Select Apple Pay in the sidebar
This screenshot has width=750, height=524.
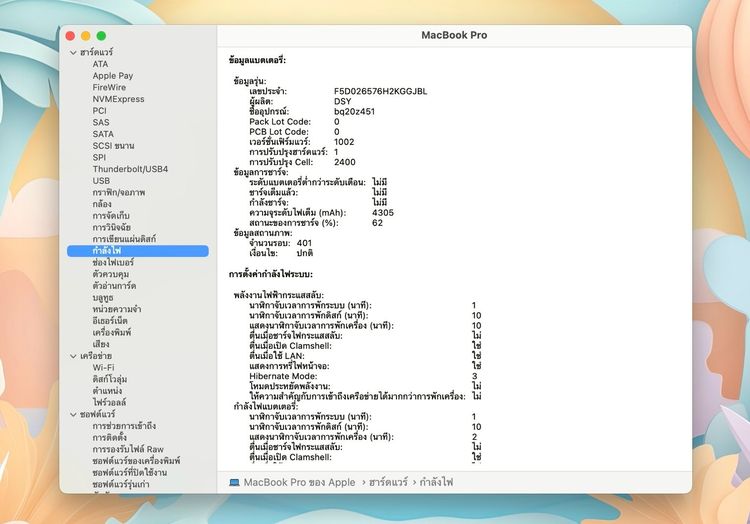coord(113,76)
